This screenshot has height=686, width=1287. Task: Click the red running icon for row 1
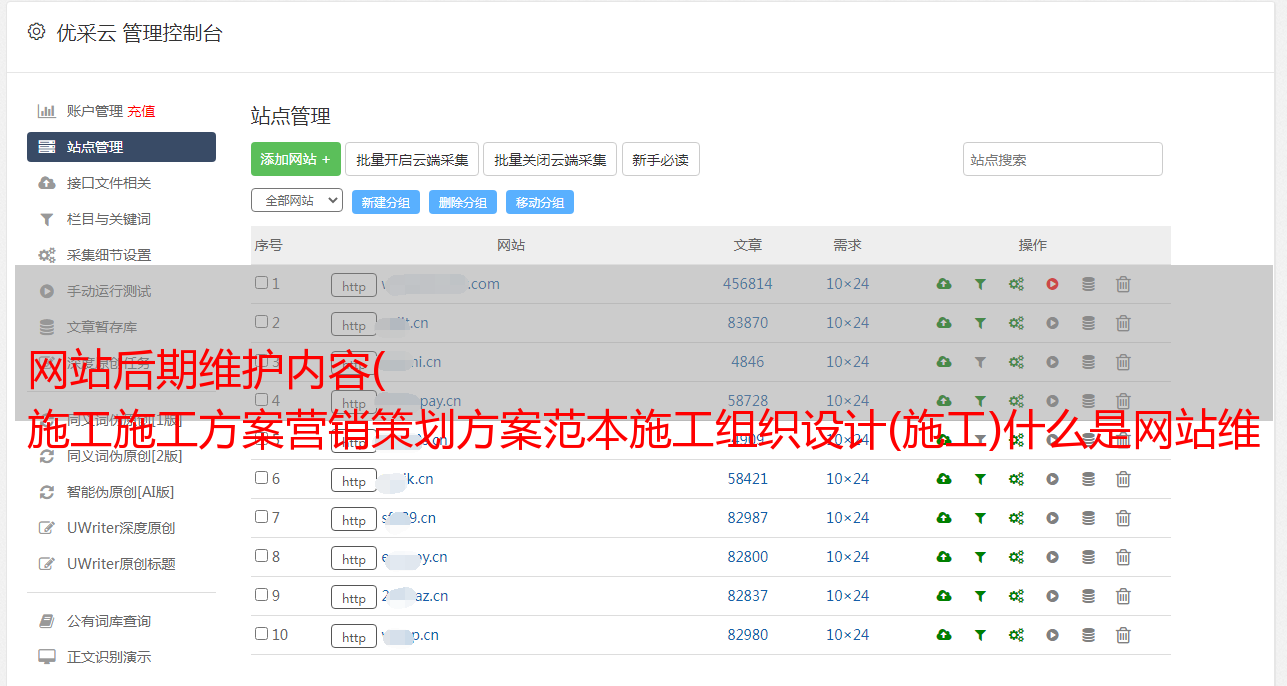point(1052,284)
